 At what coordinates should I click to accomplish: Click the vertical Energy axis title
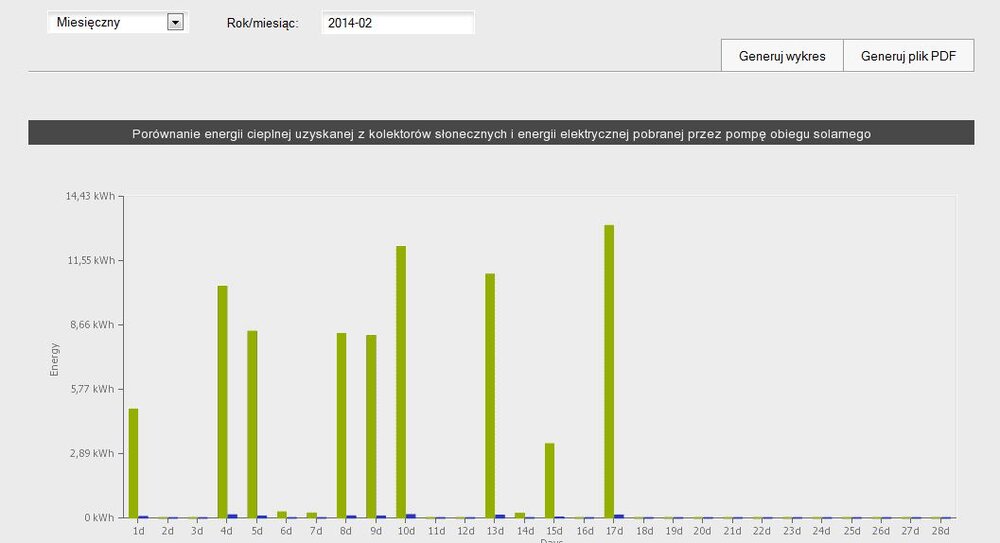point(55,359)
